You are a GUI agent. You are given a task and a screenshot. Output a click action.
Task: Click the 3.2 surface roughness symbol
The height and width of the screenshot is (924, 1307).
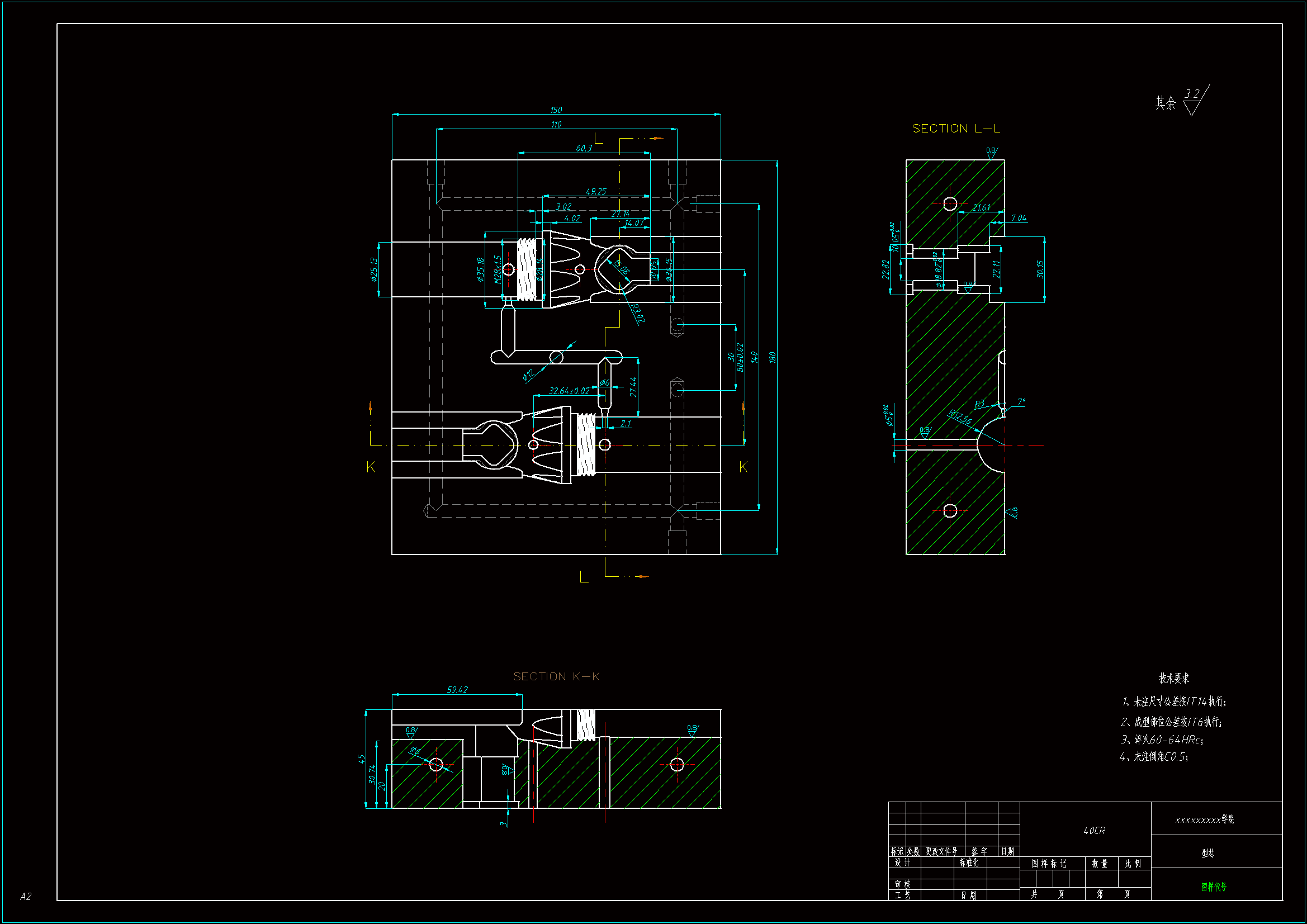1192,94
